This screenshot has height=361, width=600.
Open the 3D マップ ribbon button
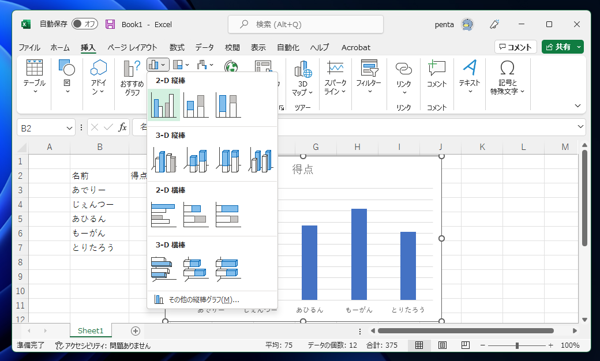pyautogui.click(x=303, y=78)
